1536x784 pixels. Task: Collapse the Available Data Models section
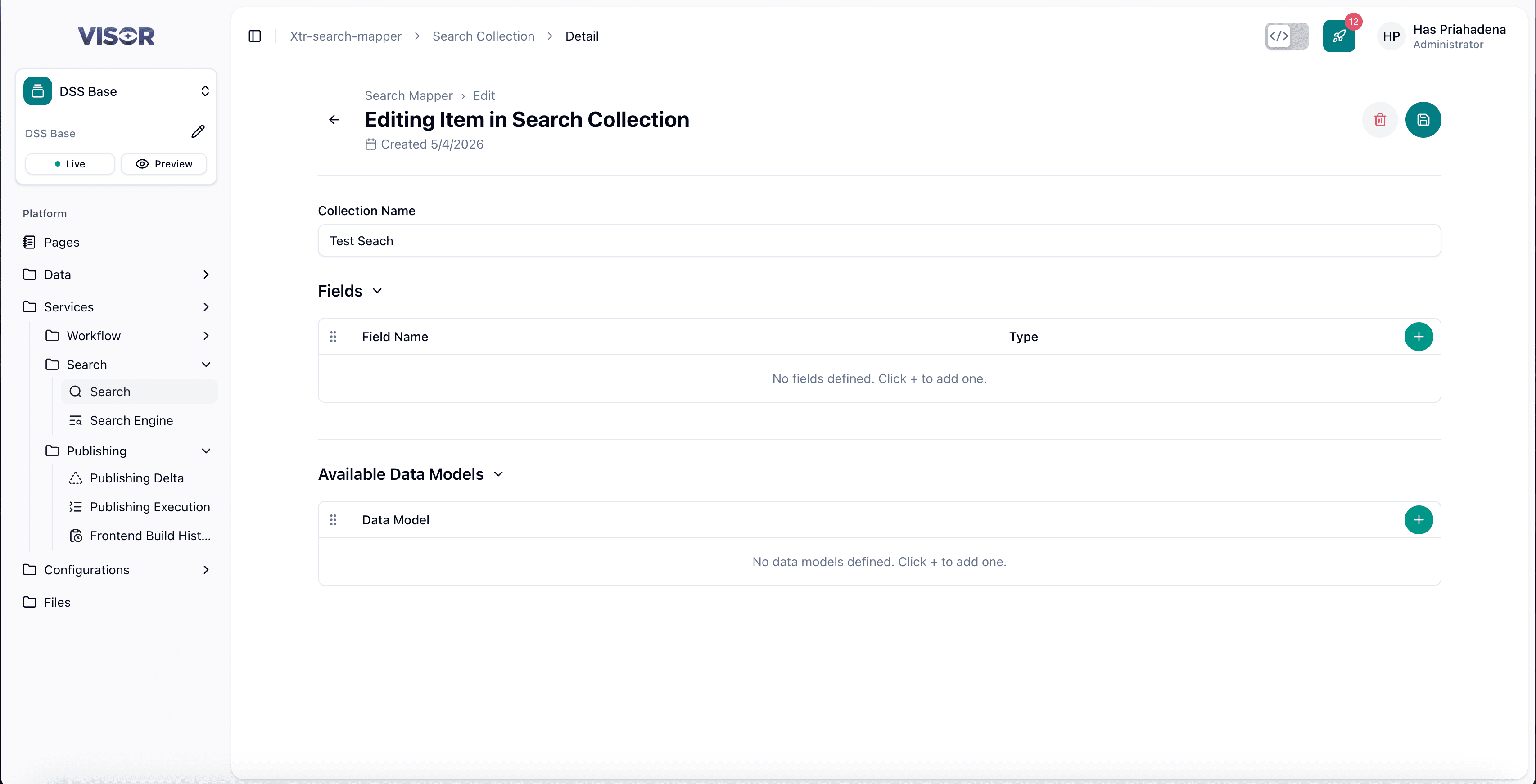(498, 474)
